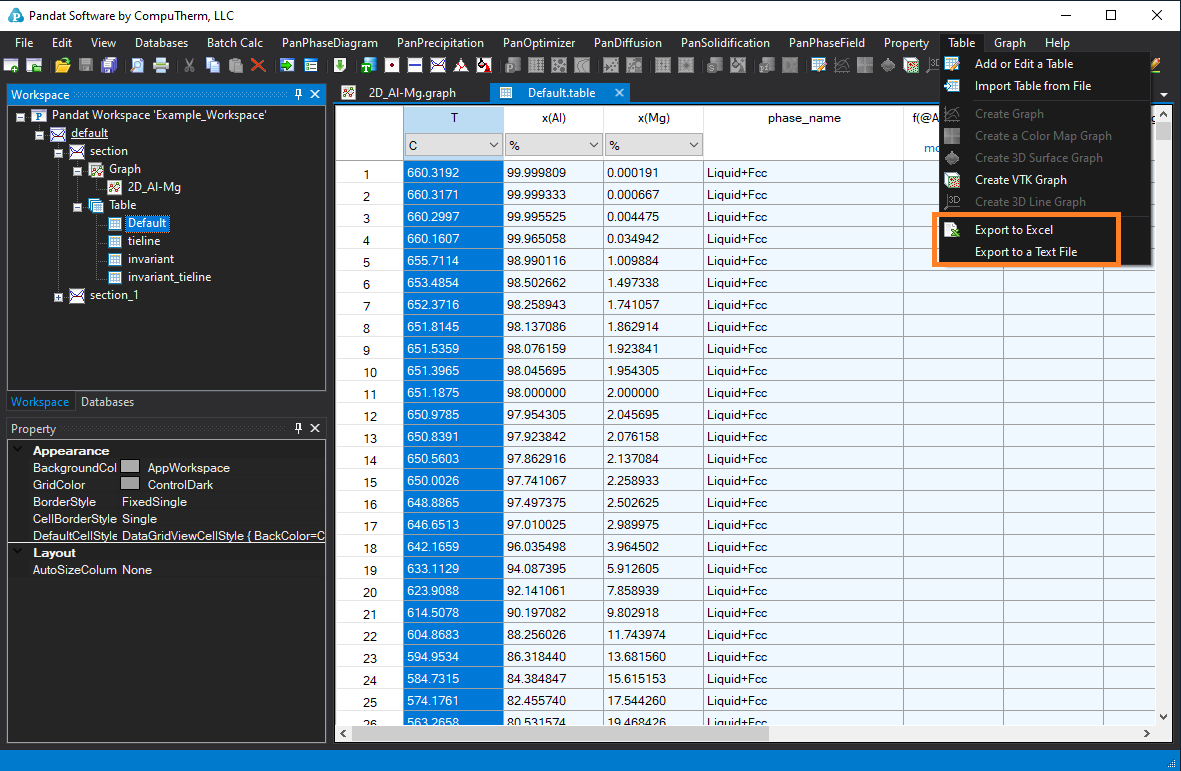Collapse the Graph tree node
Image resolution: width=1181 pixels, height=771 pixels.
(x=77, y=170)
